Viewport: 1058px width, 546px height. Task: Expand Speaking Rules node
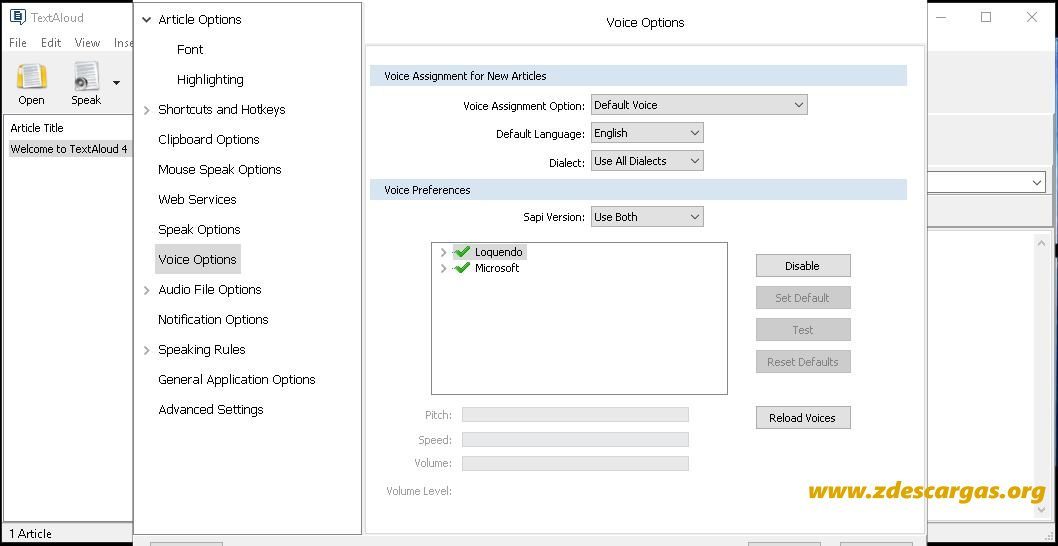point(146,350)
